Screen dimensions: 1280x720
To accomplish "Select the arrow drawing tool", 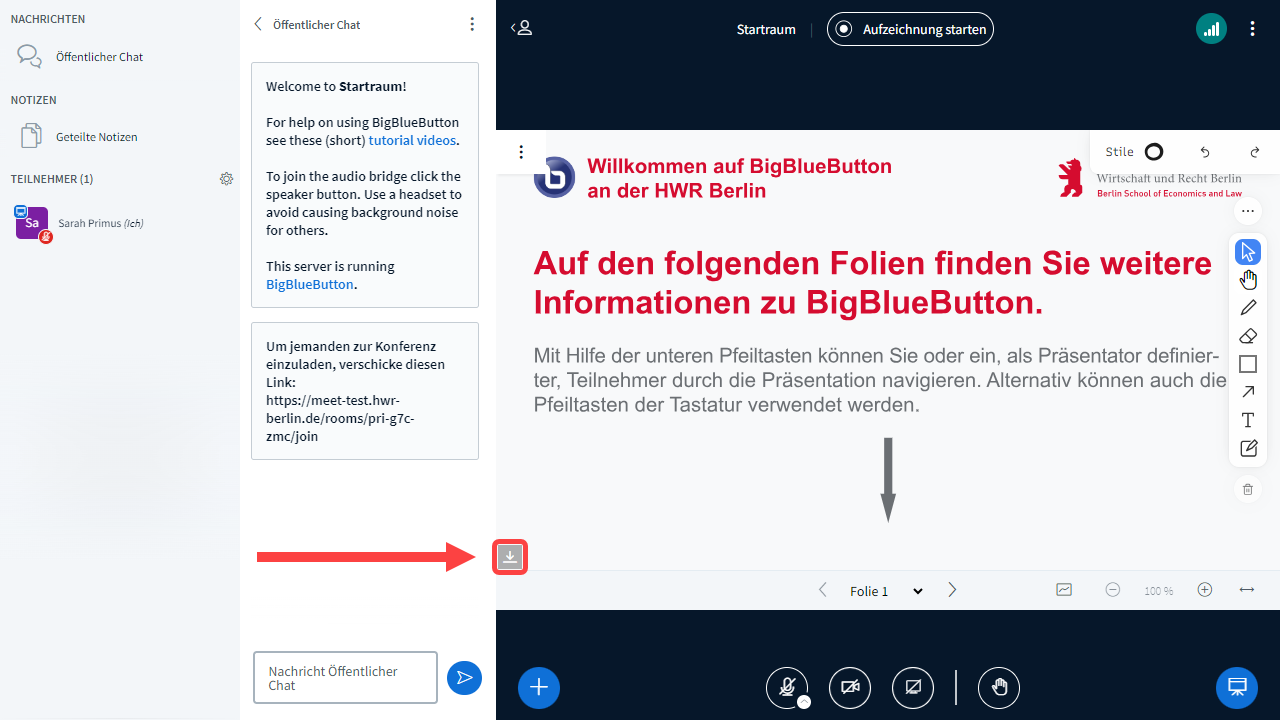I will point(1248,392).
